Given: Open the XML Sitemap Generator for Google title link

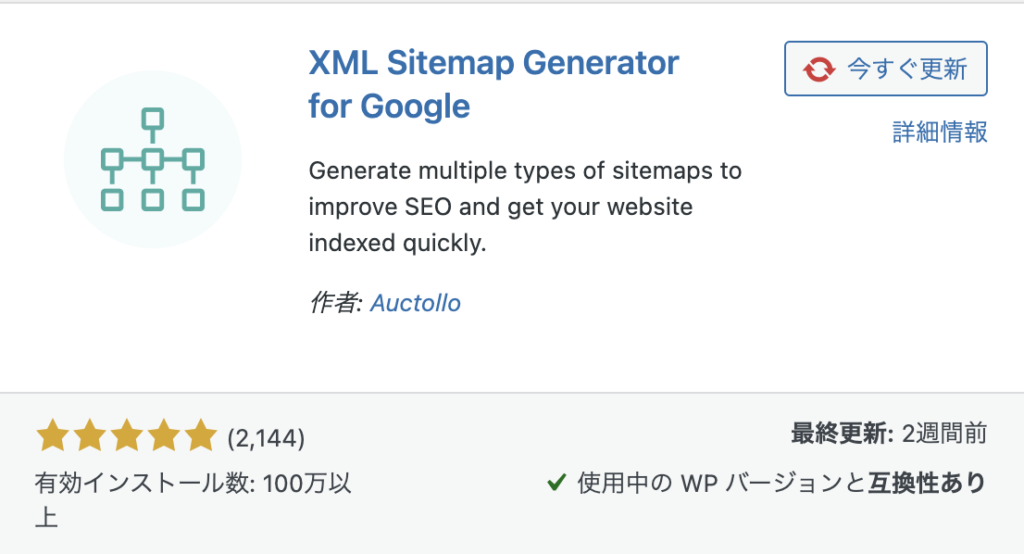Looking at the screenshot, I should click(x=494, y=84).
